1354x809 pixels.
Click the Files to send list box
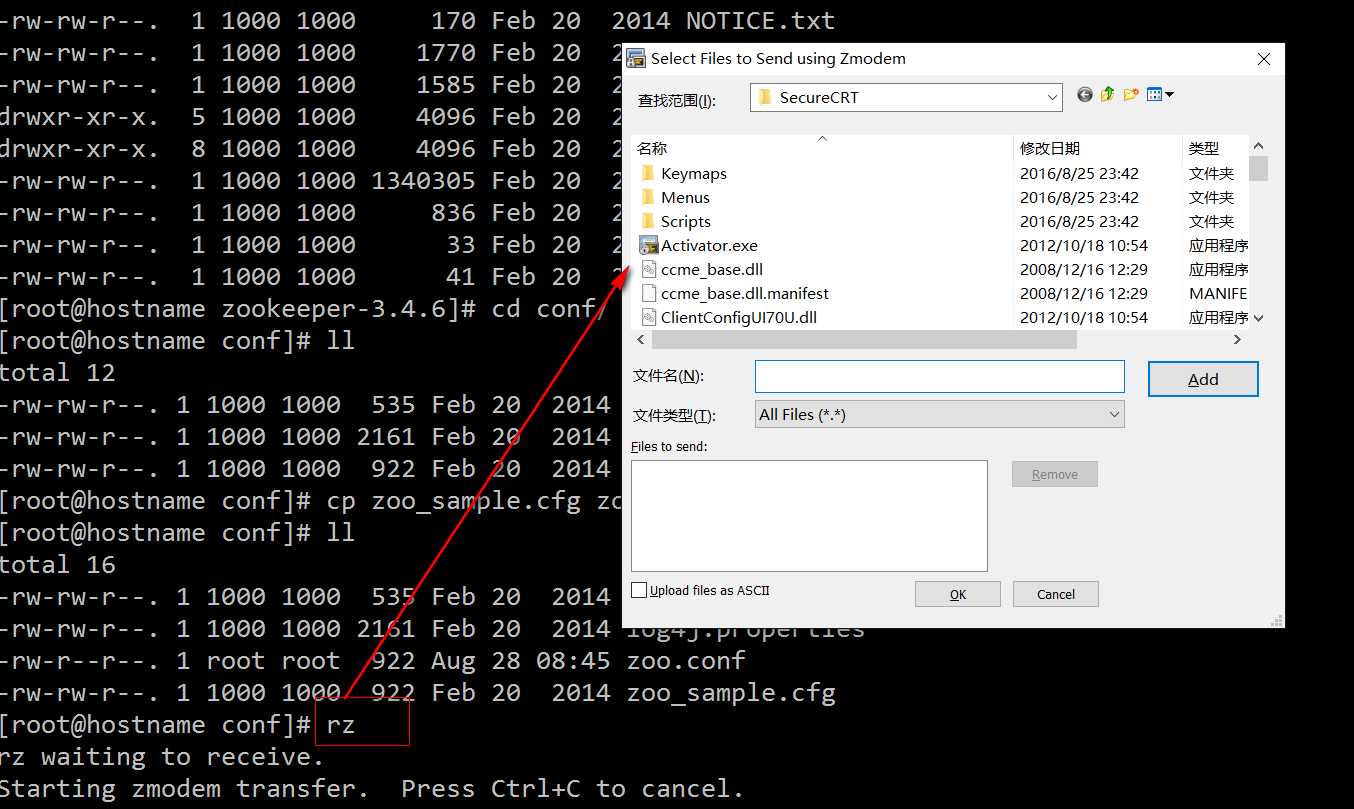click(809, 516)
